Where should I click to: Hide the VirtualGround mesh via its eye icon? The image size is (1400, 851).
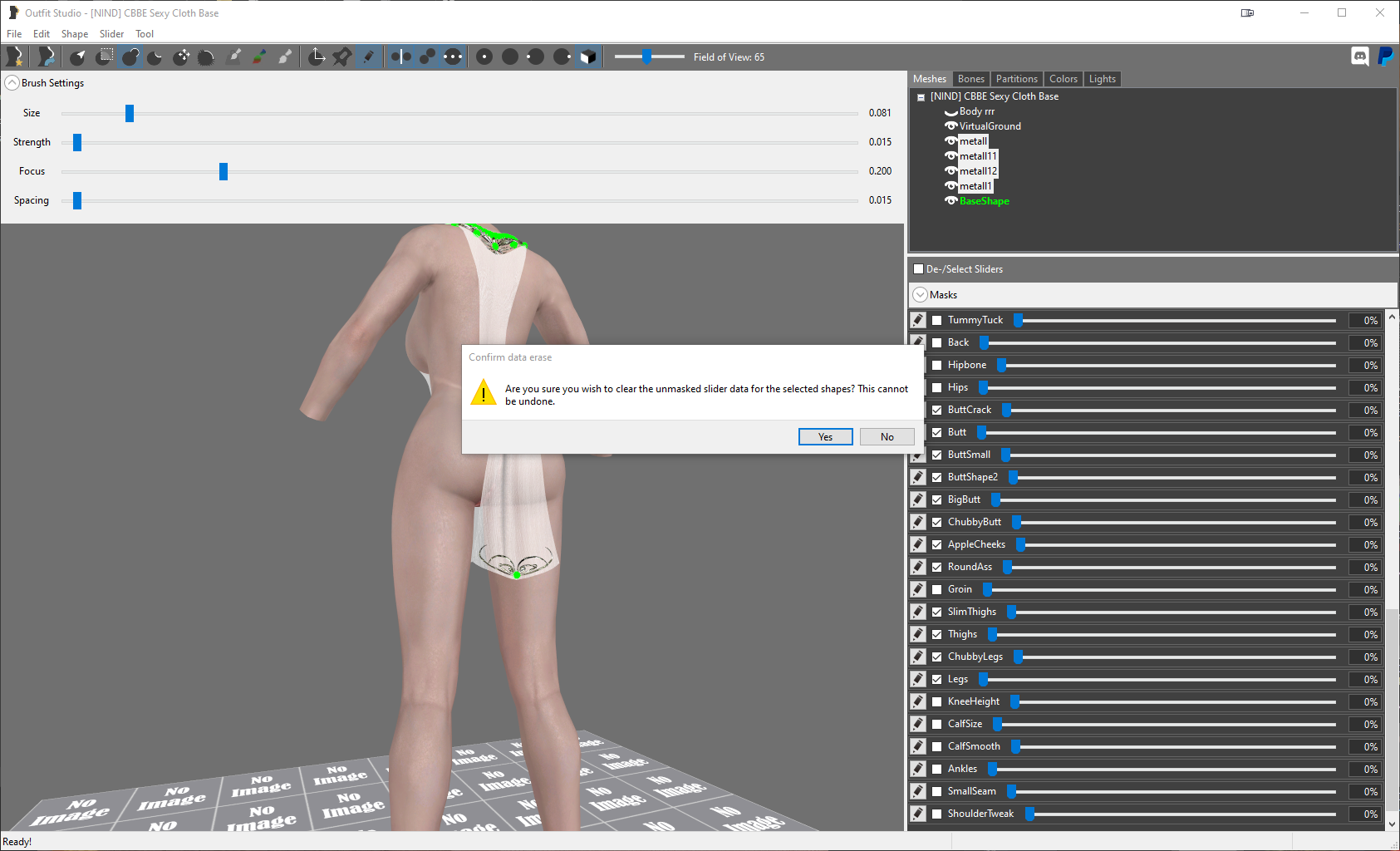coord(951,126)
